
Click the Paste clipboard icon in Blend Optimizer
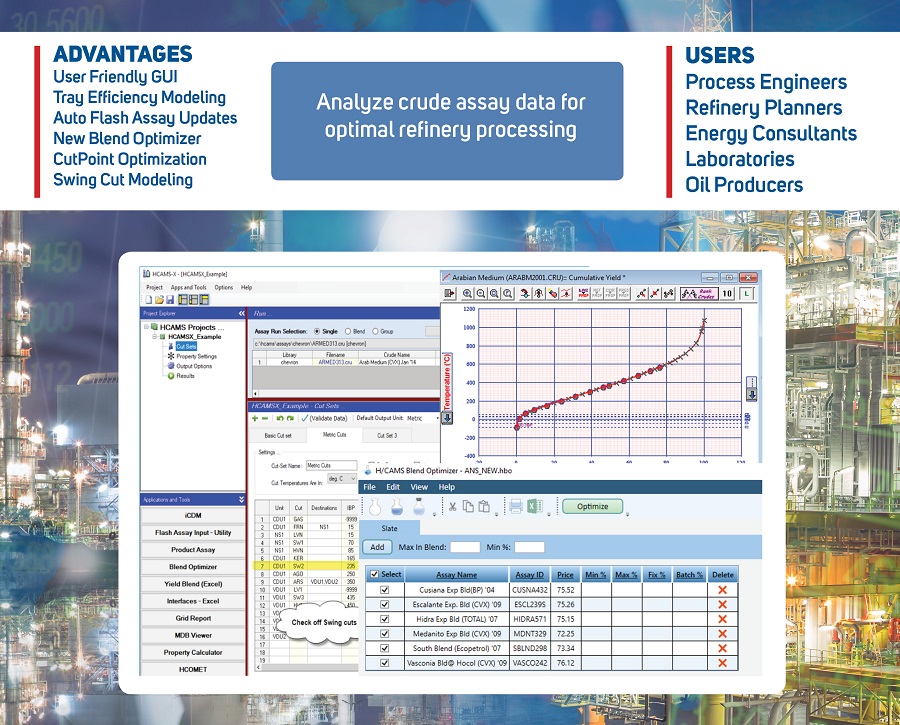[484, 506]
